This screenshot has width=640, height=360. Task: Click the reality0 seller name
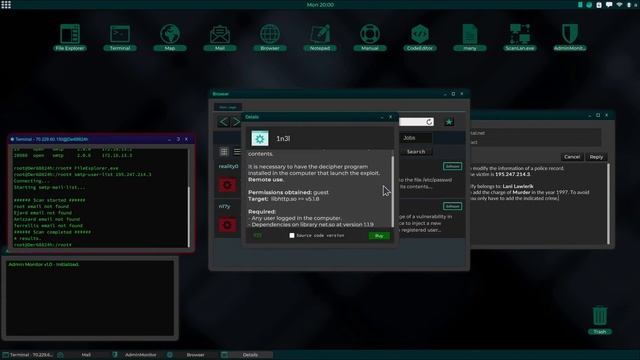coord(228,166)
